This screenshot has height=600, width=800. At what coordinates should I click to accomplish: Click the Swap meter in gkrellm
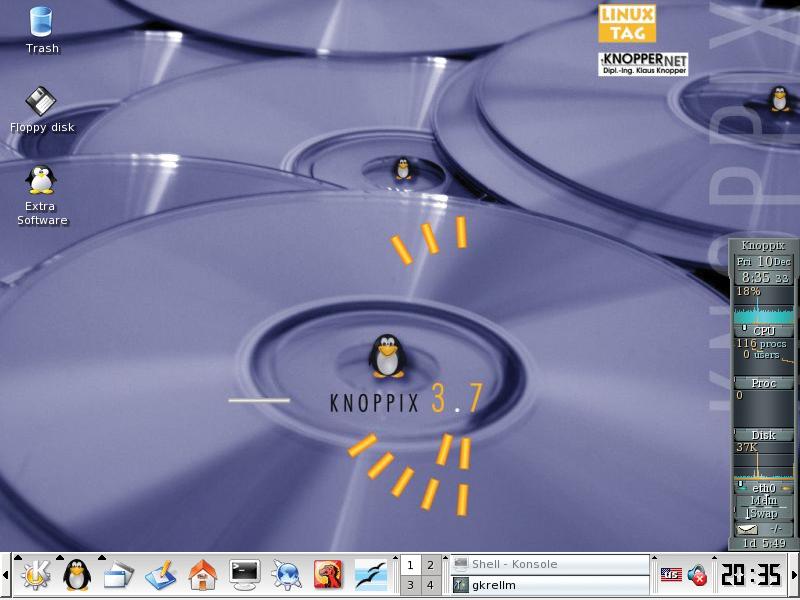click(x=764, y=514)
